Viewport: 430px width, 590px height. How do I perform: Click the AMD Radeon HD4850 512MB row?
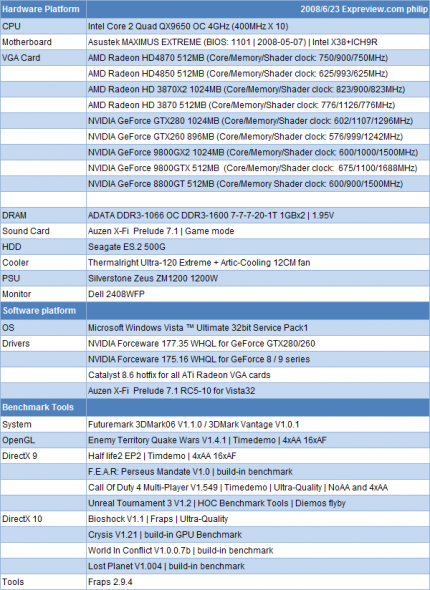pos(258,74)
